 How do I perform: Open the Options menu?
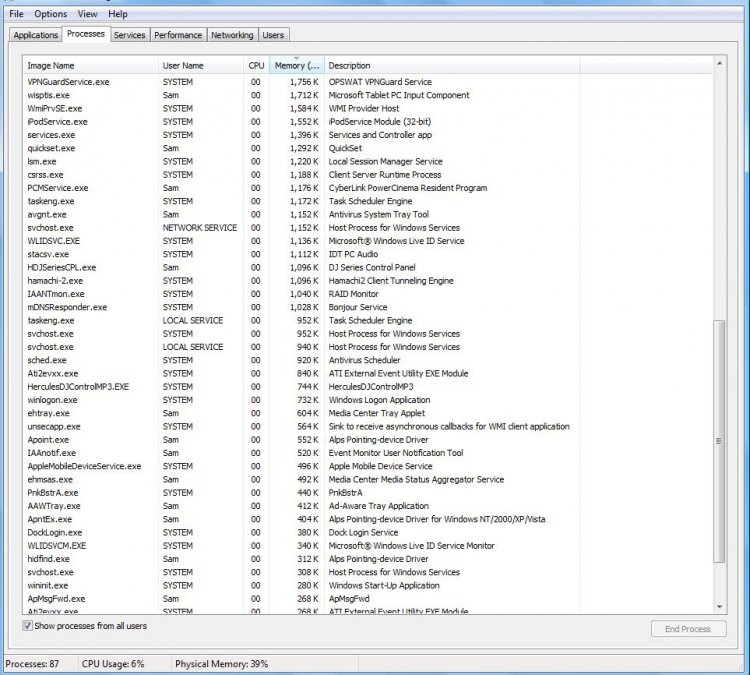point(50,14)
